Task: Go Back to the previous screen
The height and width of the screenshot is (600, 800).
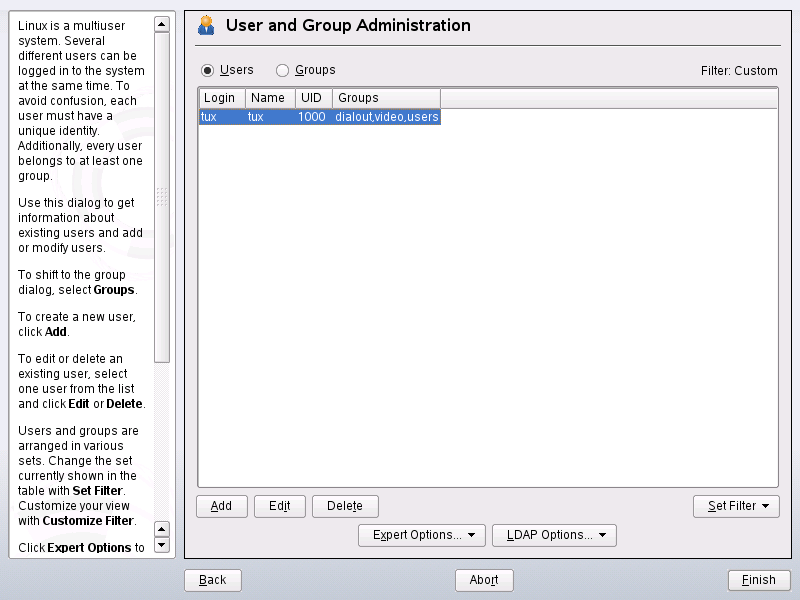Action: tap(212, 580)
